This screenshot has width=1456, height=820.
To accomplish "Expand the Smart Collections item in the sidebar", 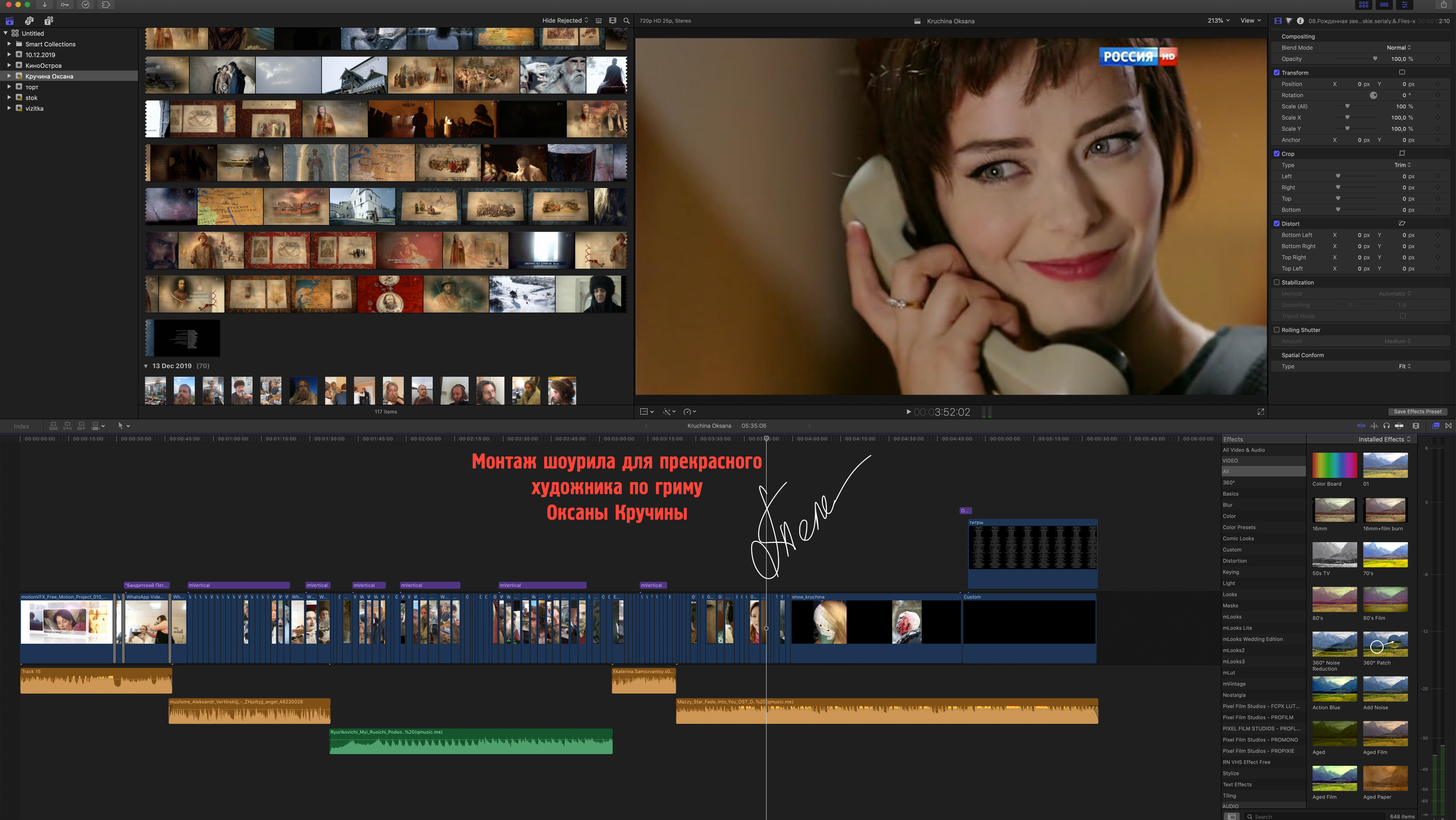I will 10,44.
